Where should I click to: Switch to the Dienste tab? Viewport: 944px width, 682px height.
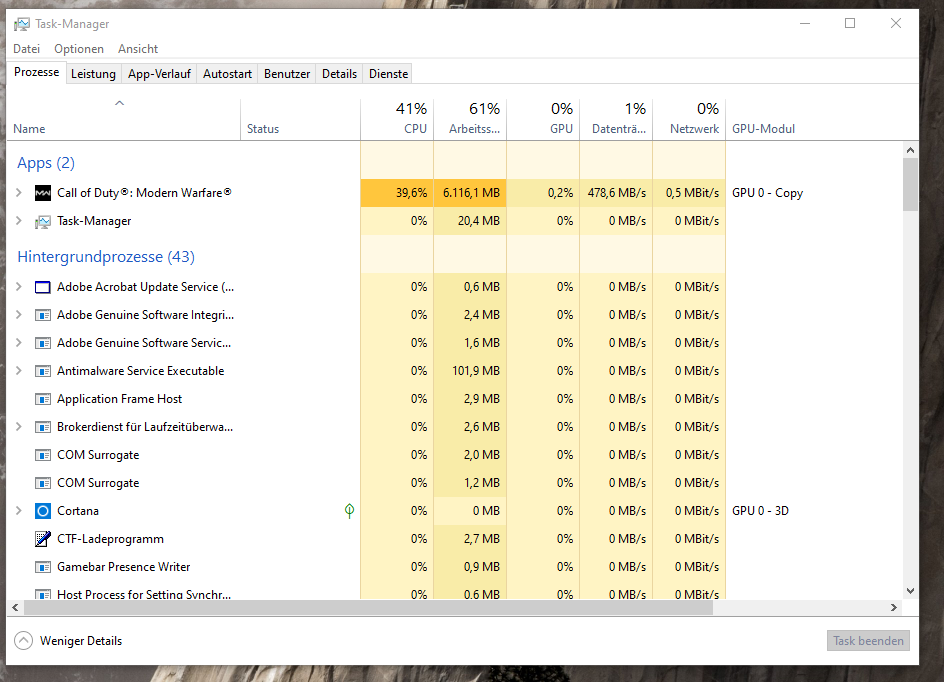click(x=388, y=73)
